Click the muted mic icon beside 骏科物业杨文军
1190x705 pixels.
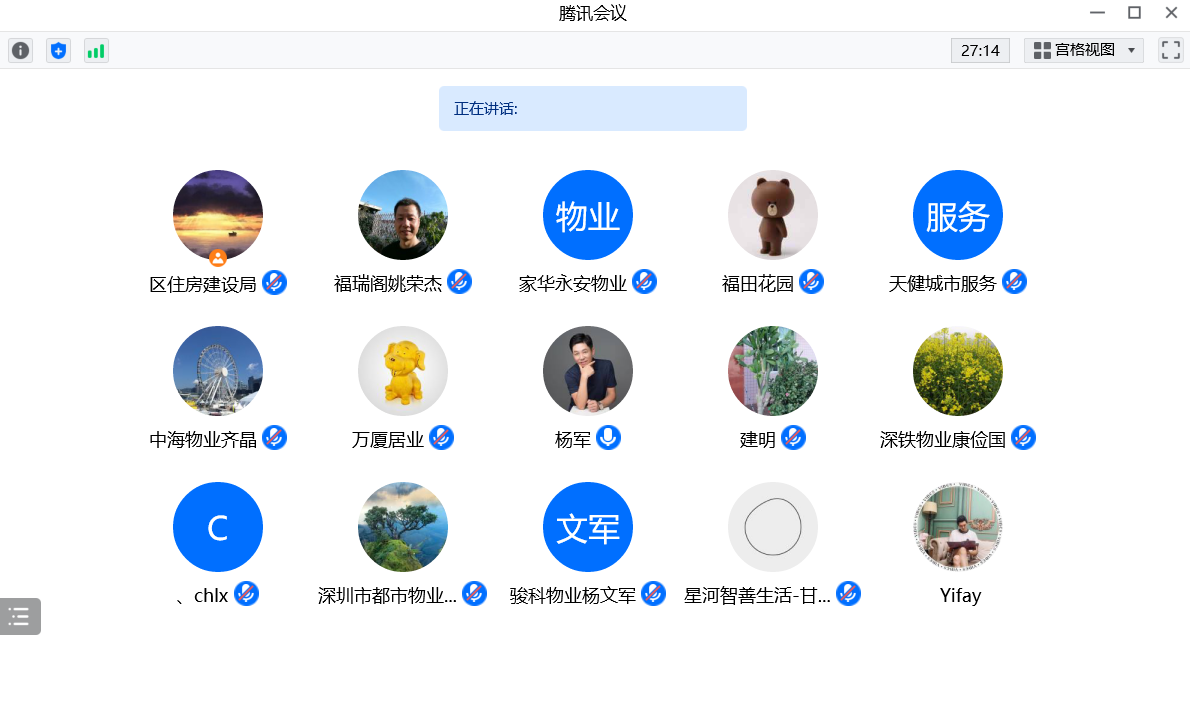click(653, 593)
